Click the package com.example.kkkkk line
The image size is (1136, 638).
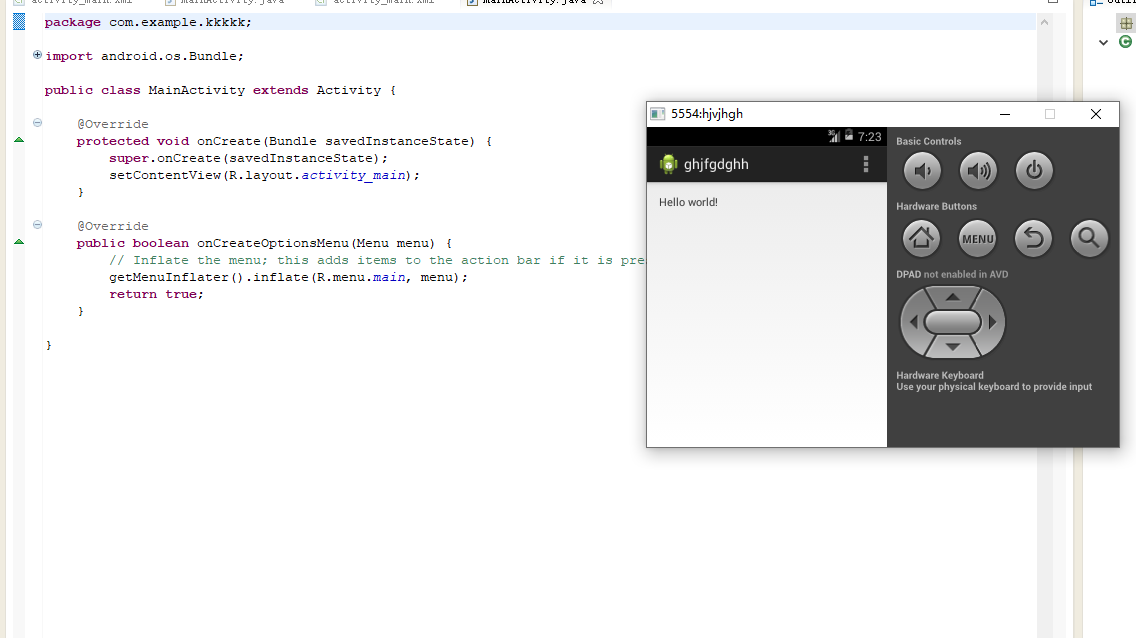pos(149,22)
